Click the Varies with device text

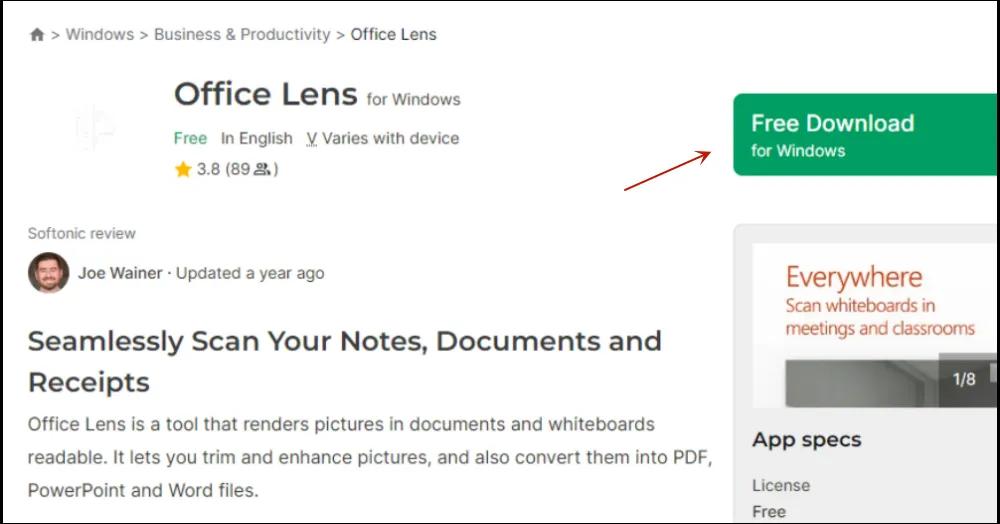coord(390,138)
